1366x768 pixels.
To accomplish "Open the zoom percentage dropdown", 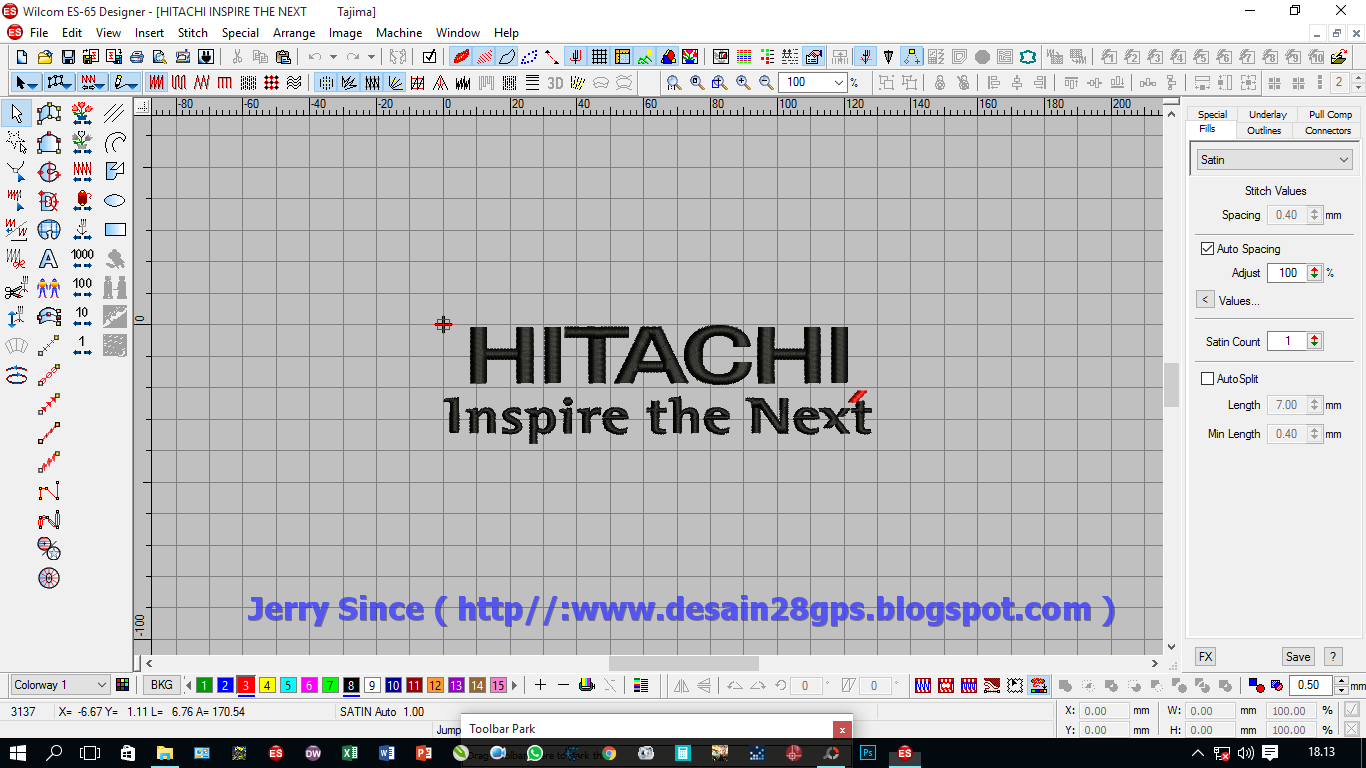I will click(x=838, y=82).
